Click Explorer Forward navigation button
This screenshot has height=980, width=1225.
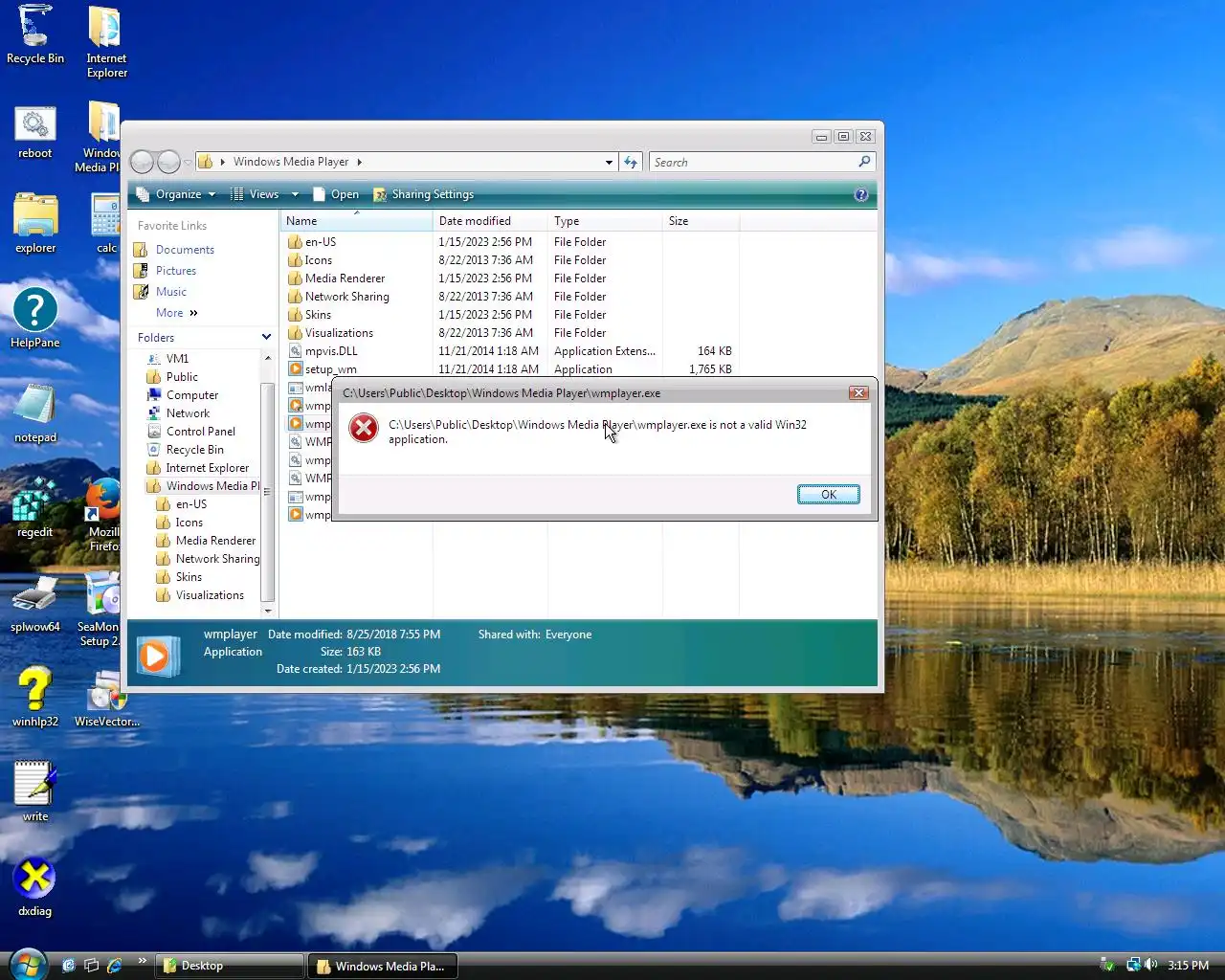(168, 162)
